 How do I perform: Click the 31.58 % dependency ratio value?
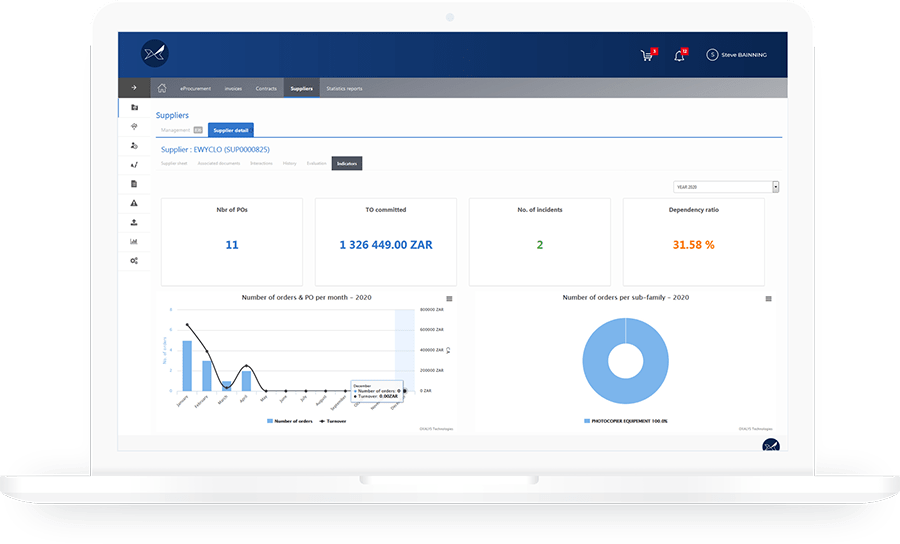pyautogui.click(x=693, y=245)
